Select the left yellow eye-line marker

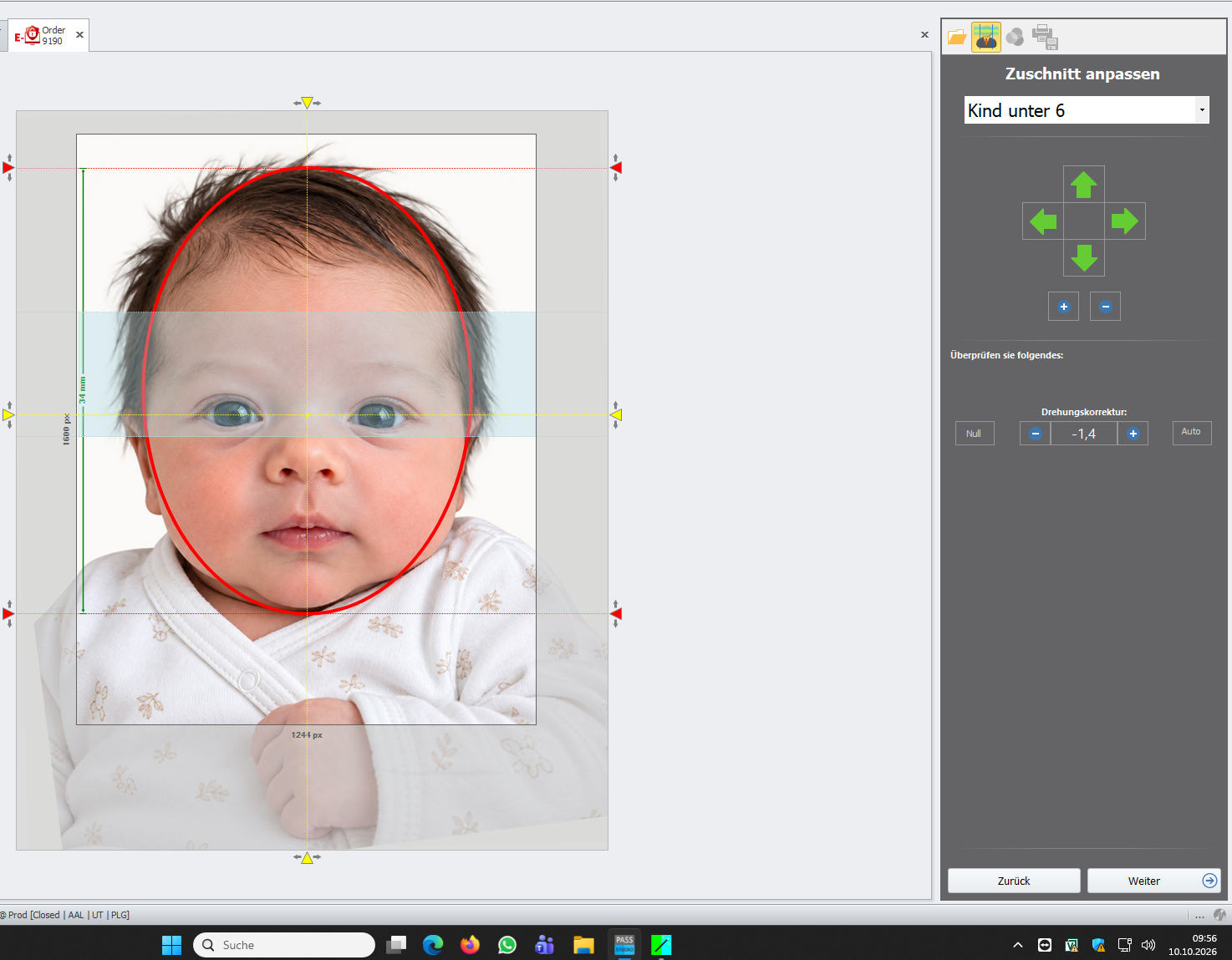click(x=8, y=414)
